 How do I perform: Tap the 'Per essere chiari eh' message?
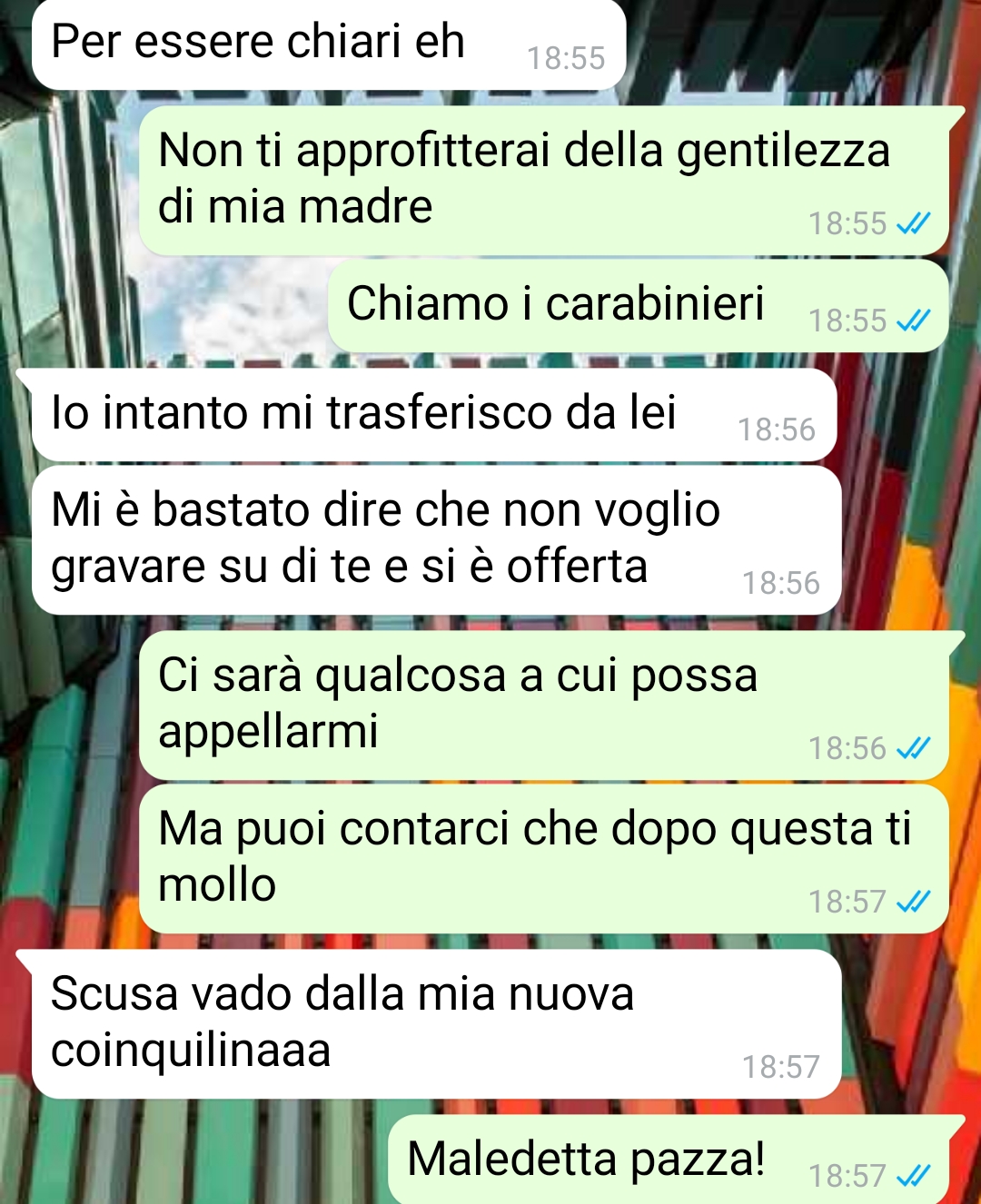pyautogui.click(x=329, y=44)
